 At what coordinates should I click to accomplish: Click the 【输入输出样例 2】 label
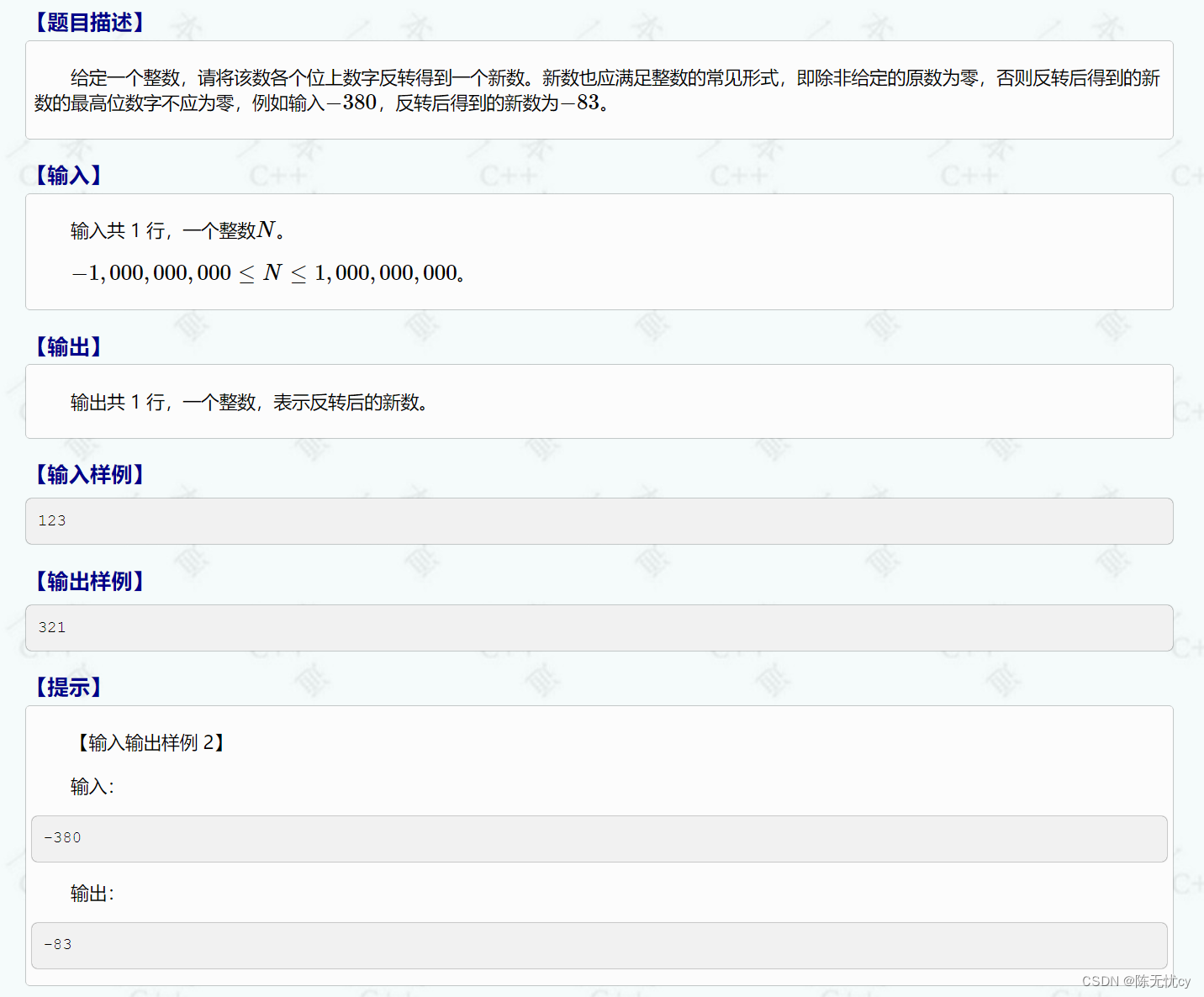(x=150, y=742)
